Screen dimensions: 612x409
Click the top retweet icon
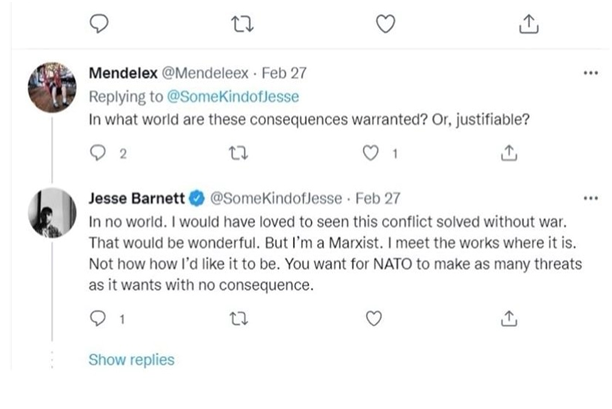click(241, 24)
